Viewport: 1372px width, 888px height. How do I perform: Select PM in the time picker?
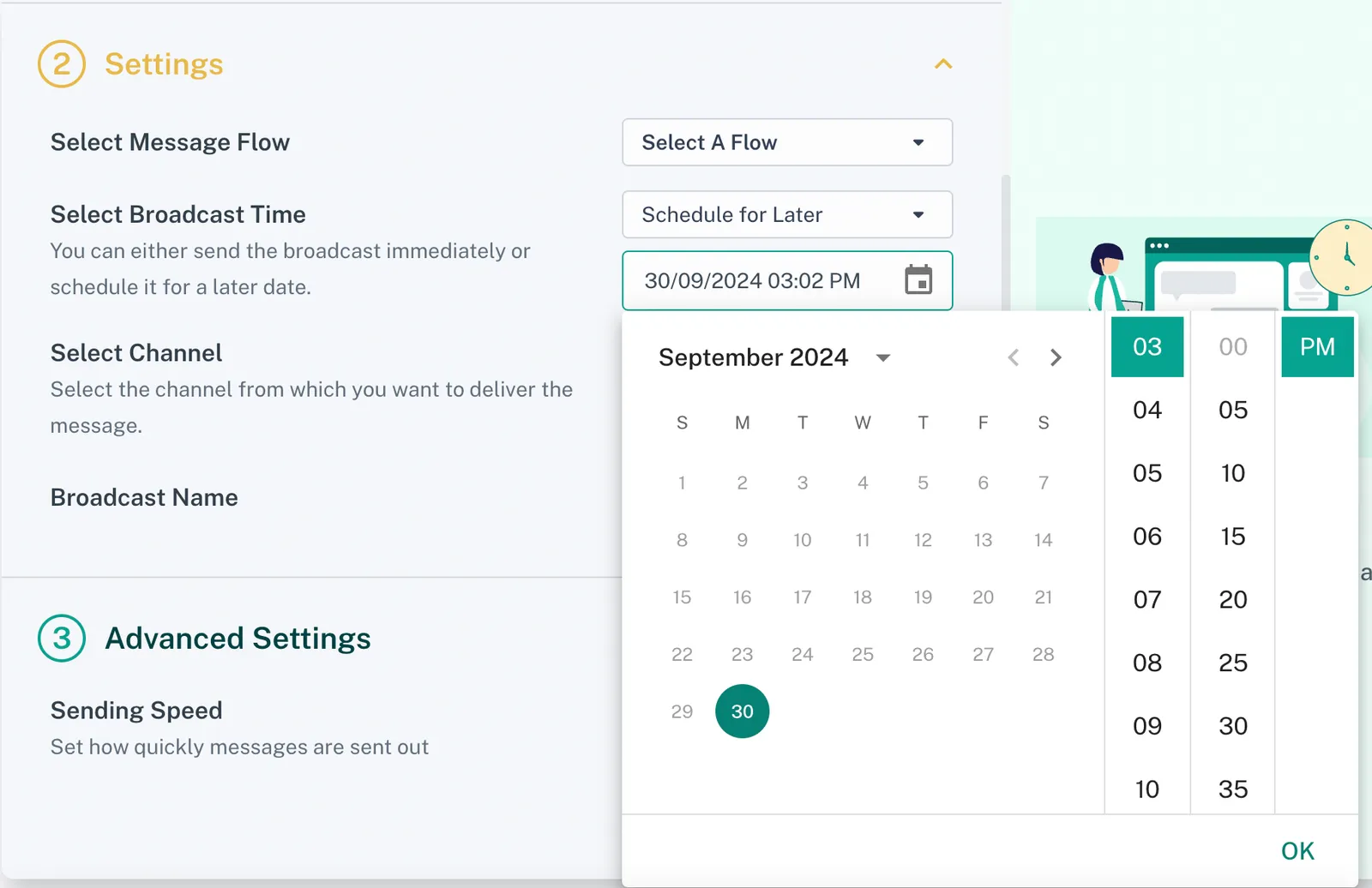click(x=1317, y=347)
